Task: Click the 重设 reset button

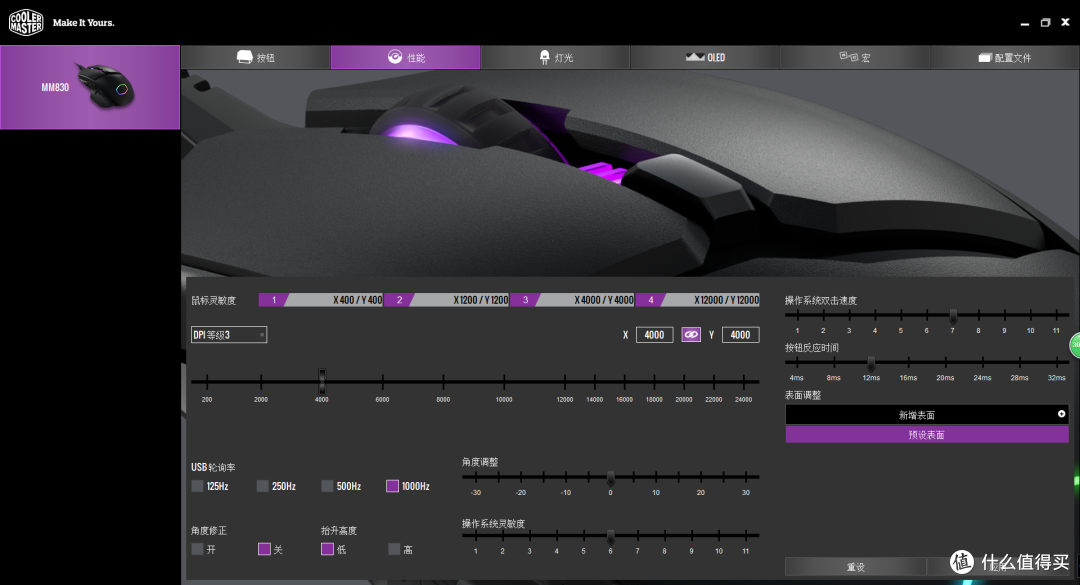Action: pyautogui.click(x=855, y=566)
